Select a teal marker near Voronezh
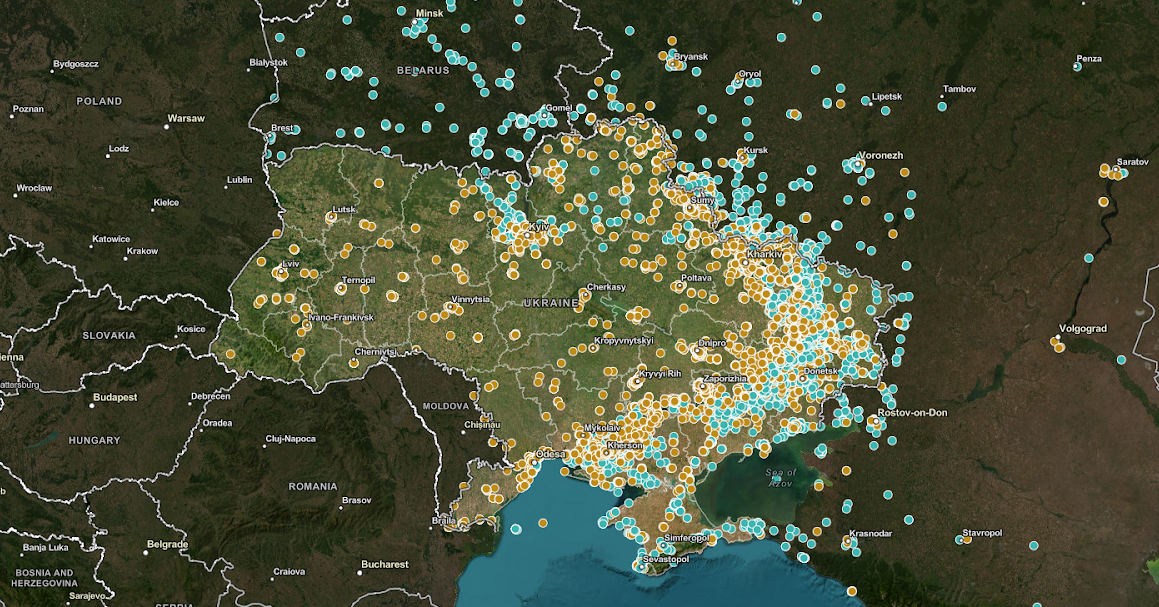 (870, 170)
